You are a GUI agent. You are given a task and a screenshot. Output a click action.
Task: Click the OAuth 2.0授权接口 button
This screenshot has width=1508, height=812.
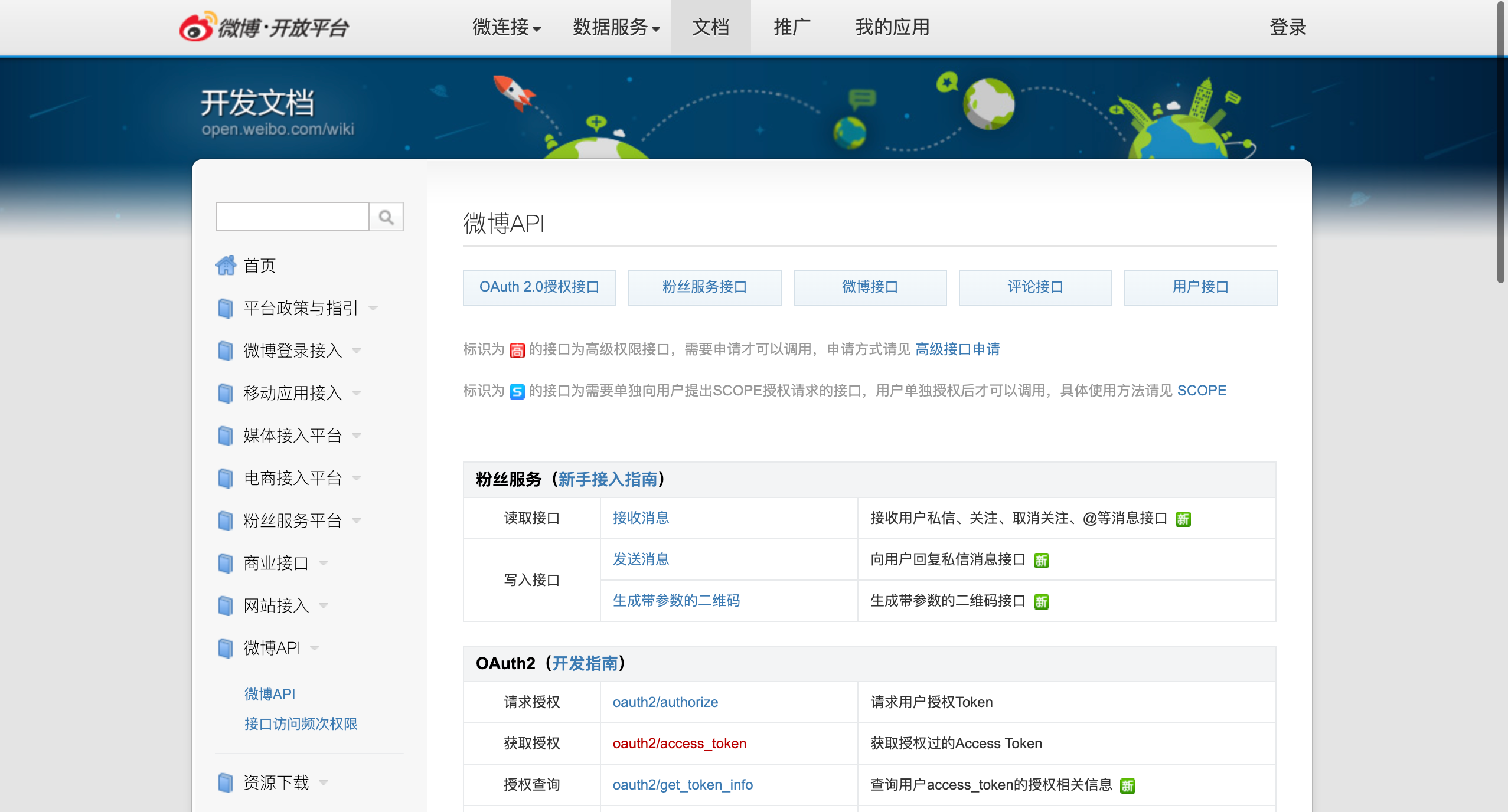tap(539, 287)
